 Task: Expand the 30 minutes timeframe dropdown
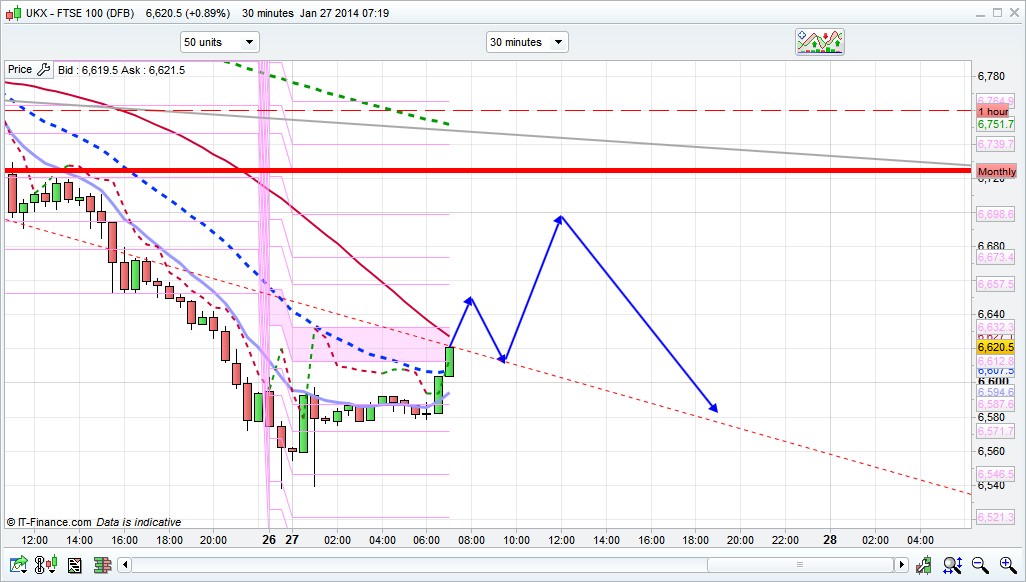[x=527, y=42]
